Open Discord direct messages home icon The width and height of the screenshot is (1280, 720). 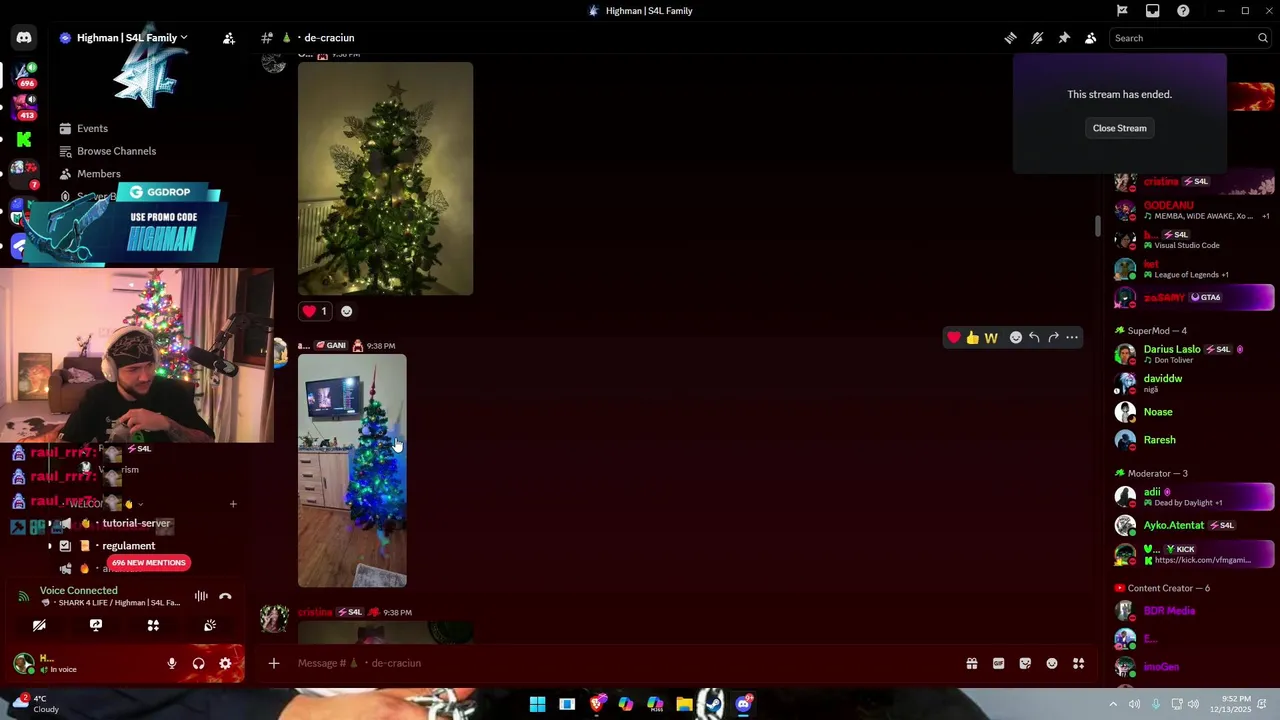[x=24, y=38]
